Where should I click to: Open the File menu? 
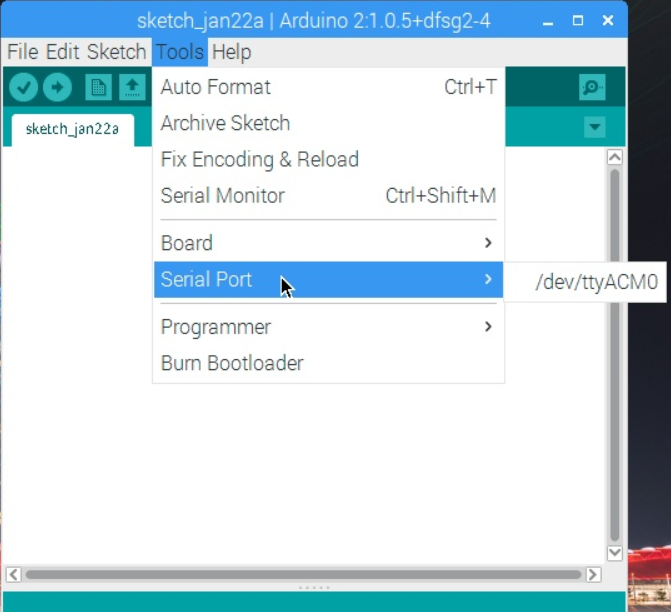click(23, 52)
